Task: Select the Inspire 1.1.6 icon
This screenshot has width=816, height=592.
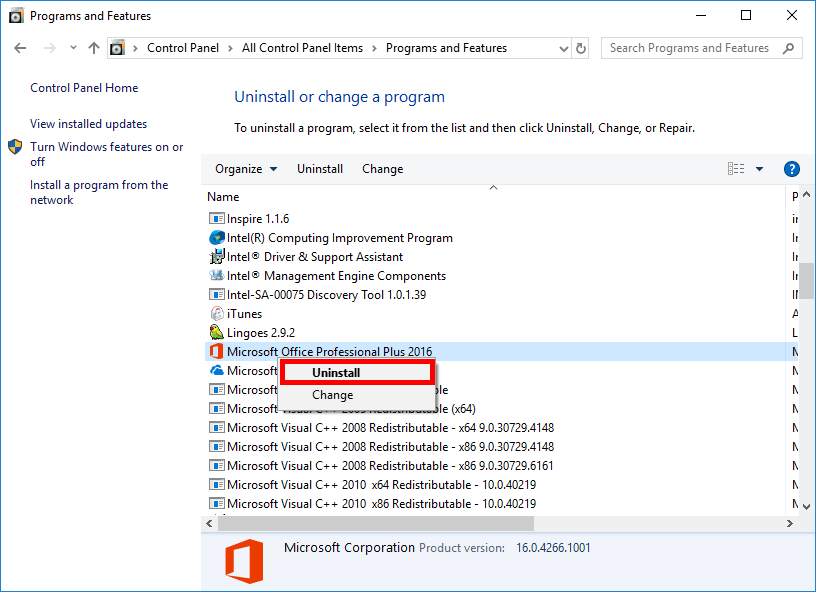Action: point(216,218)
